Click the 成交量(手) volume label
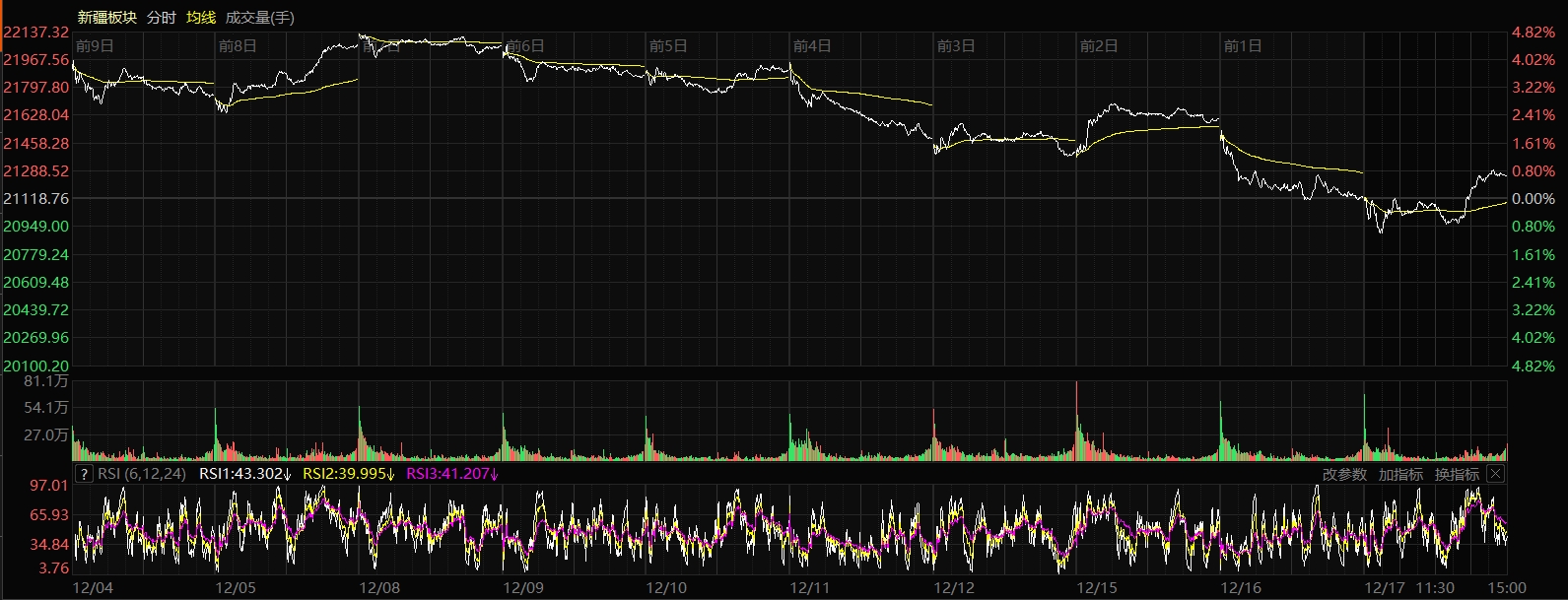The width and height of the screenshot is (1568, 600). [x=259, y=17]
